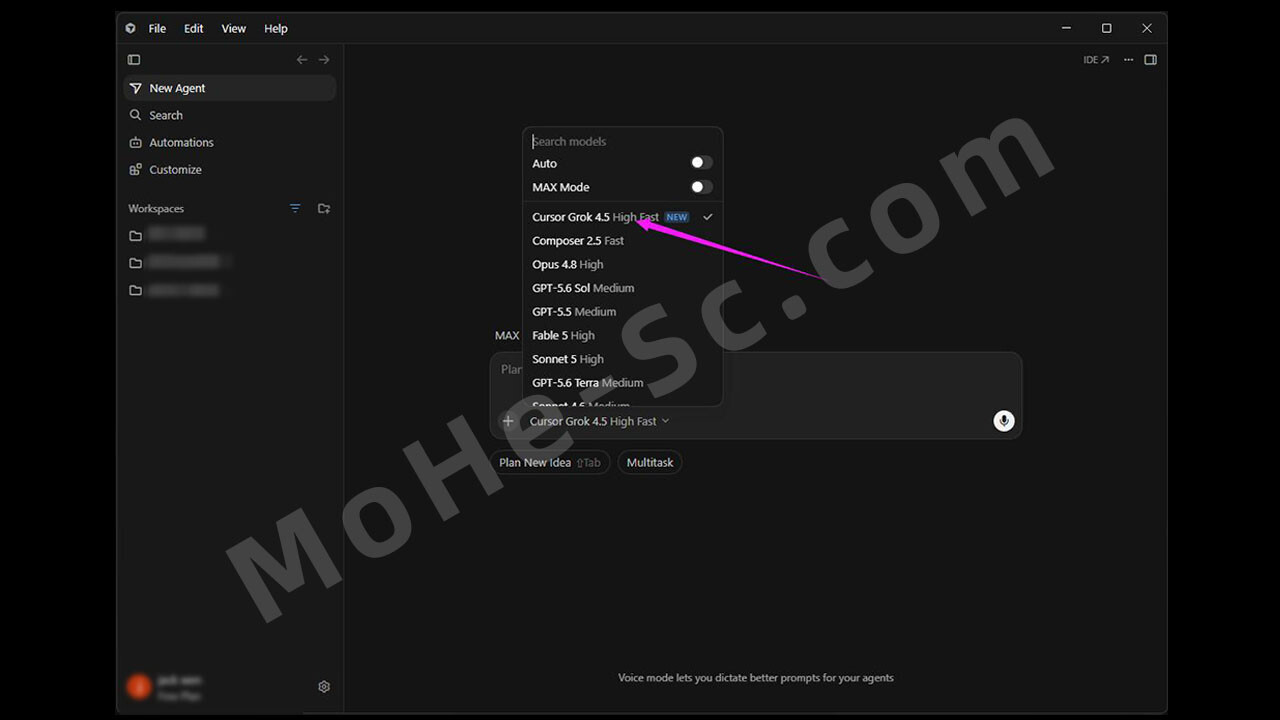Click the Workspaces section label
This screenshot has width=1280, height=720.
156,208
